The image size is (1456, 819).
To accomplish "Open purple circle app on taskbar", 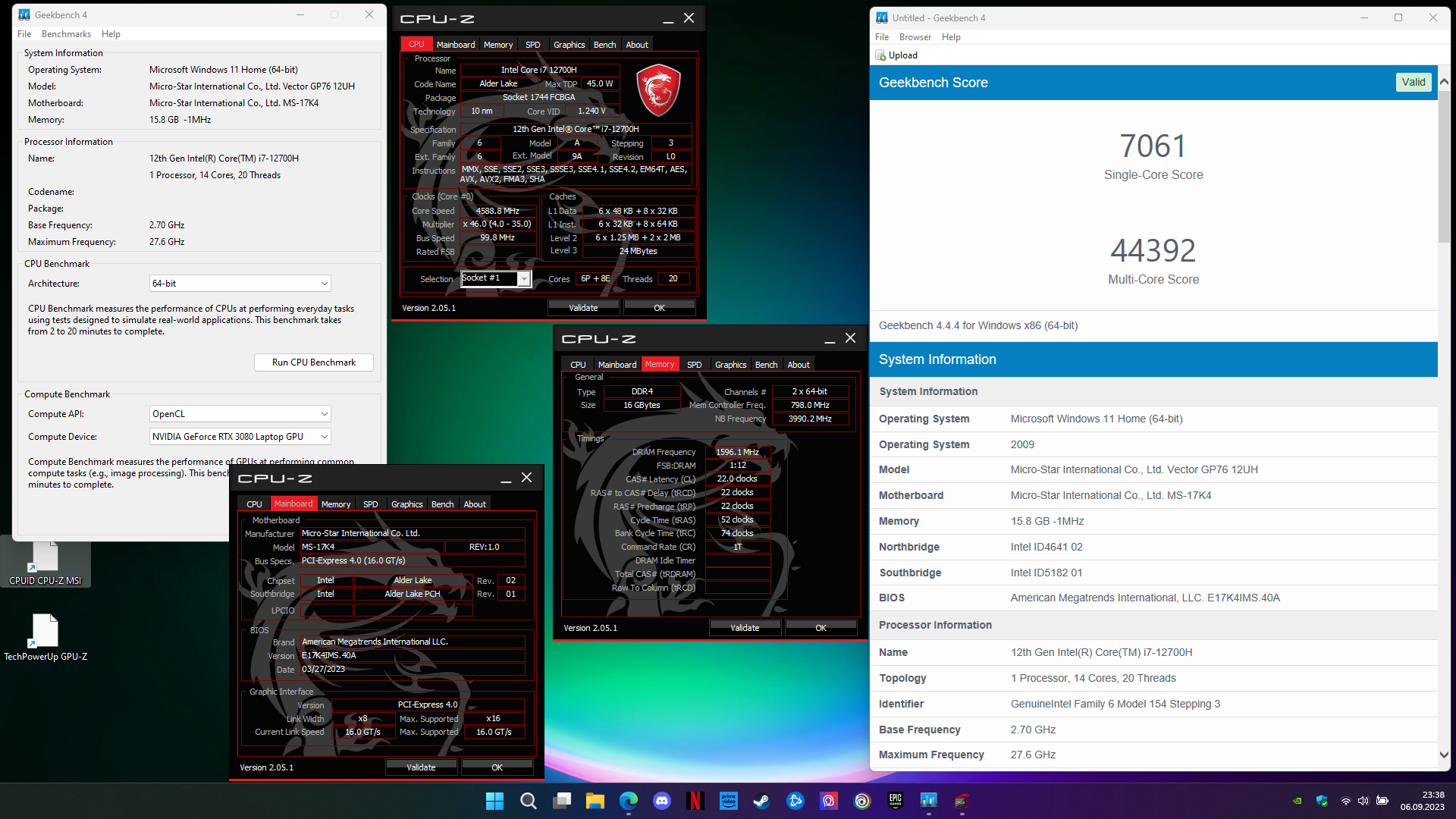I will 829,801.
